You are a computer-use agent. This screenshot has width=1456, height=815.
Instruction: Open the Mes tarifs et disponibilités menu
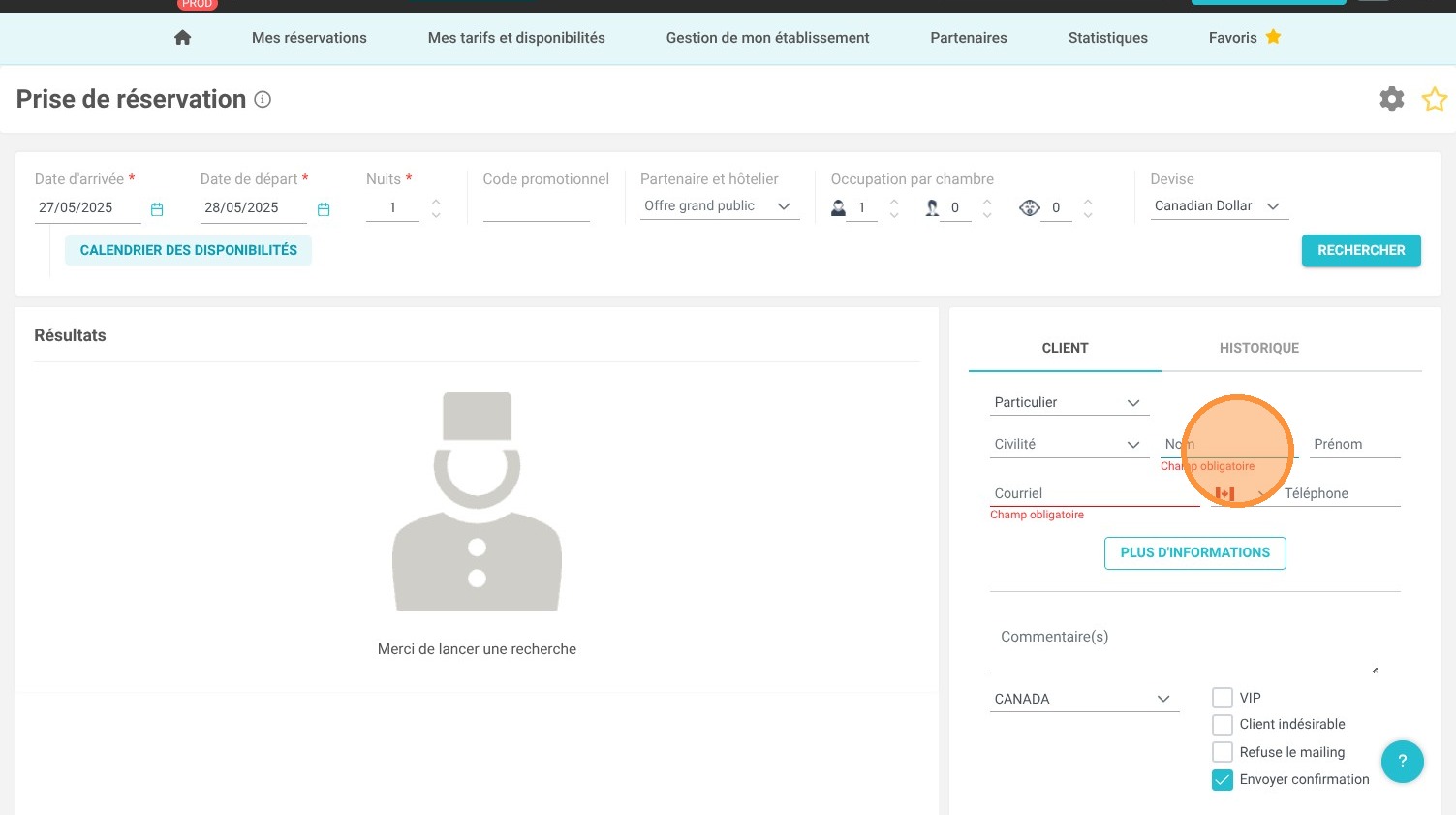[x=516, y=38]
